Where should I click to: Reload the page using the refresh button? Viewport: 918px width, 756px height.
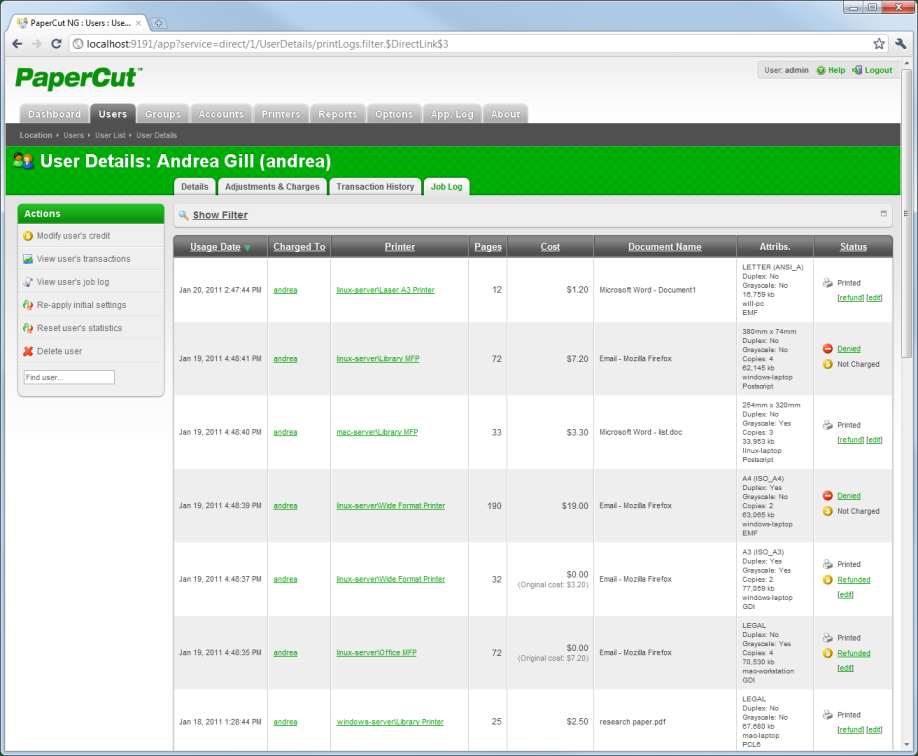(57, 44)
